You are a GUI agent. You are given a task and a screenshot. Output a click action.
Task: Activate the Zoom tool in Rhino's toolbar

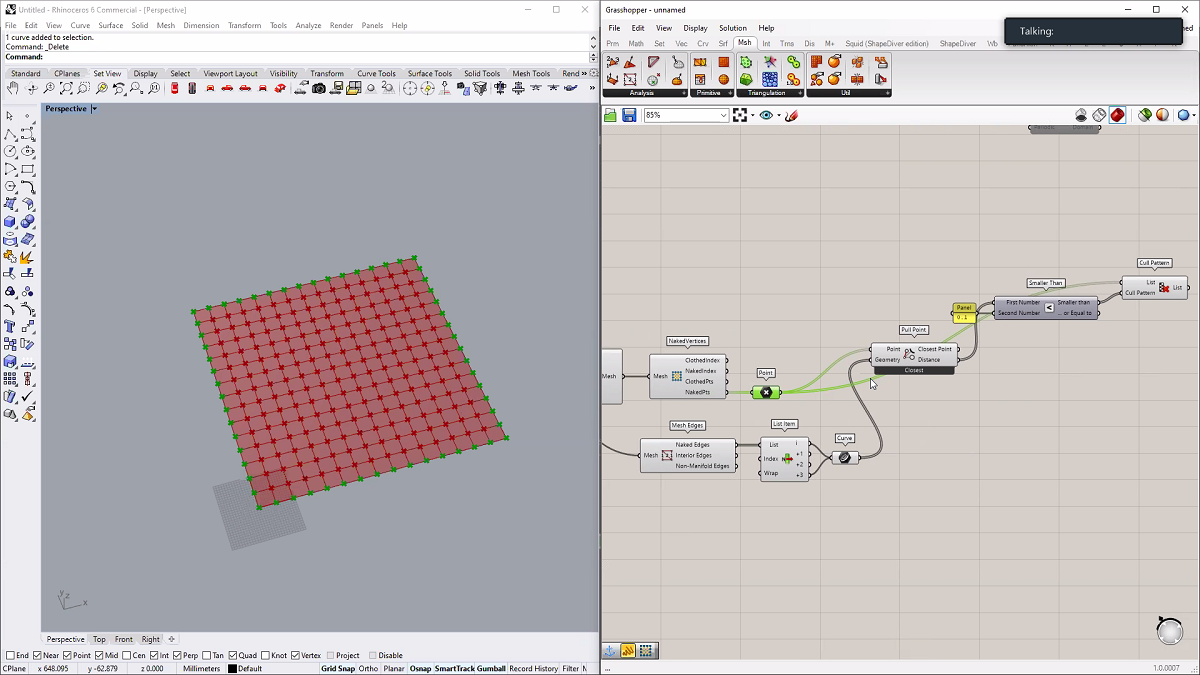click(49, 88)
